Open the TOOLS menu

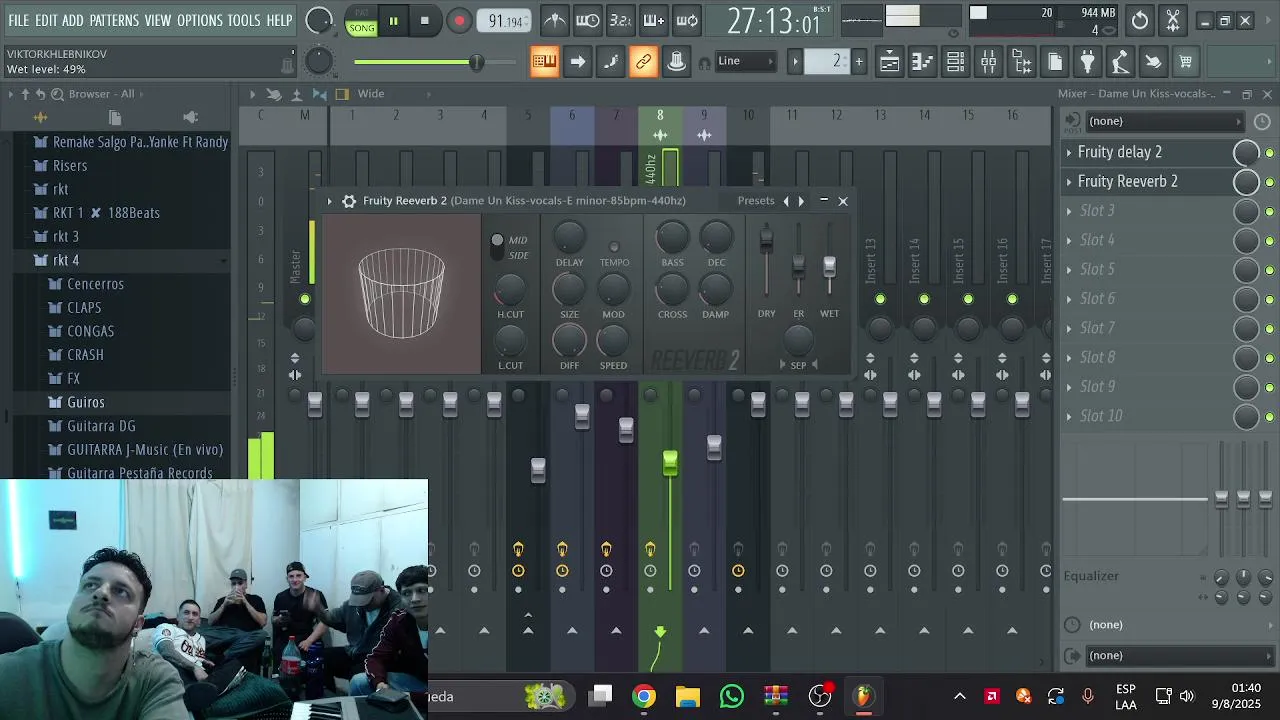pos(244,20)
